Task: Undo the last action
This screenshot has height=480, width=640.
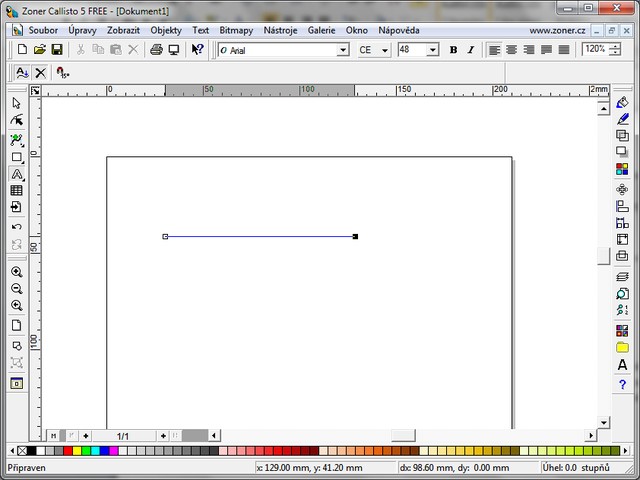Action: click(16, 227)
